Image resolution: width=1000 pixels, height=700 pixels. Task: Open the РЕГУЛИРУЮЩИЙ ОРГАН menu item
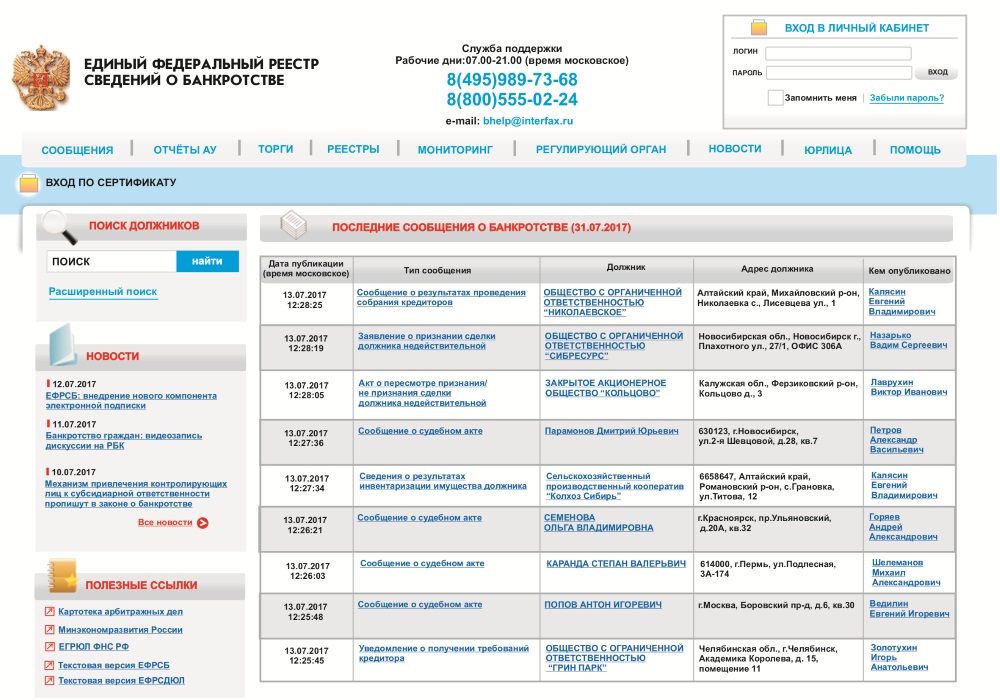601,150
